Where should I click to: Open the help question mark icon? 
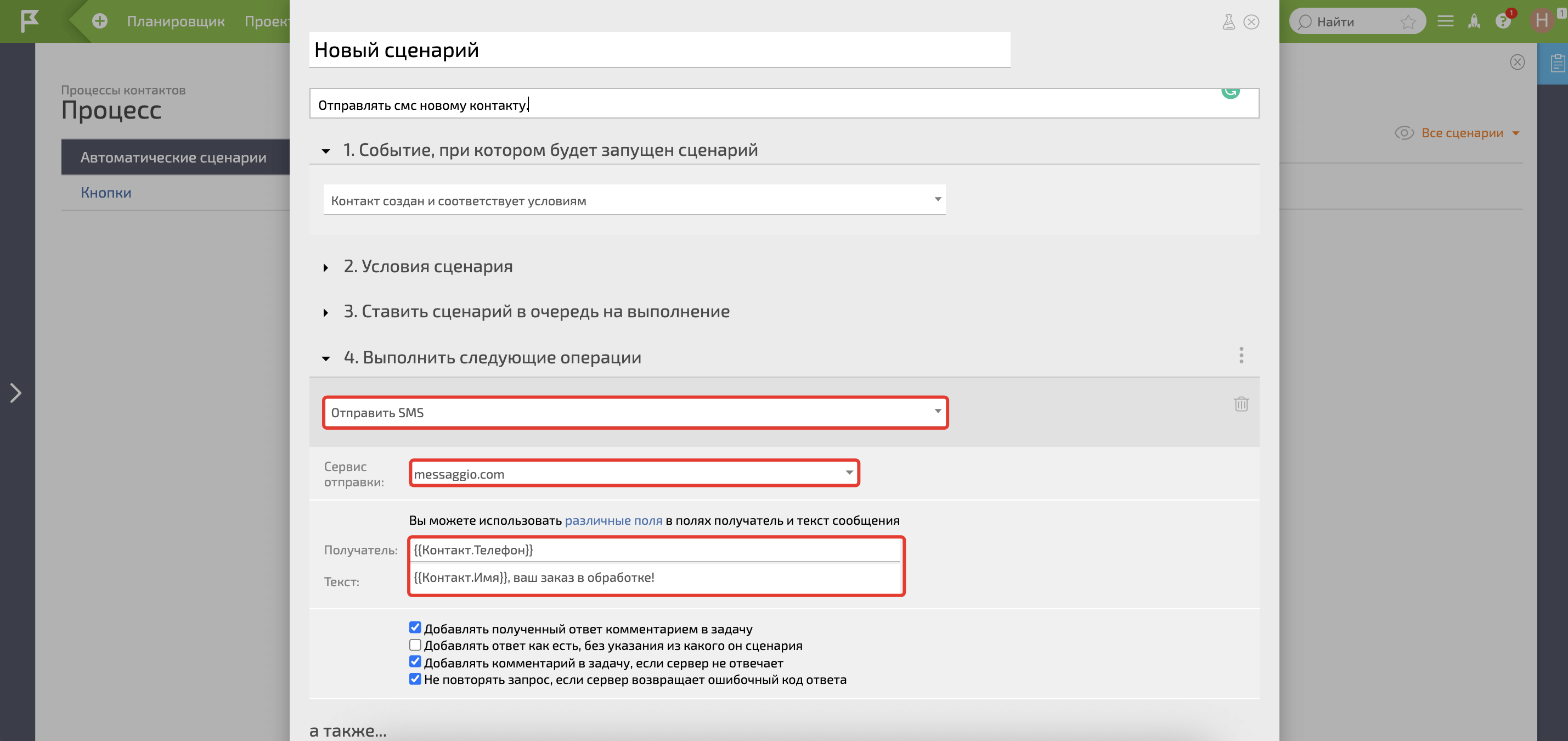pyautogui.click(x=1502, y=21)
